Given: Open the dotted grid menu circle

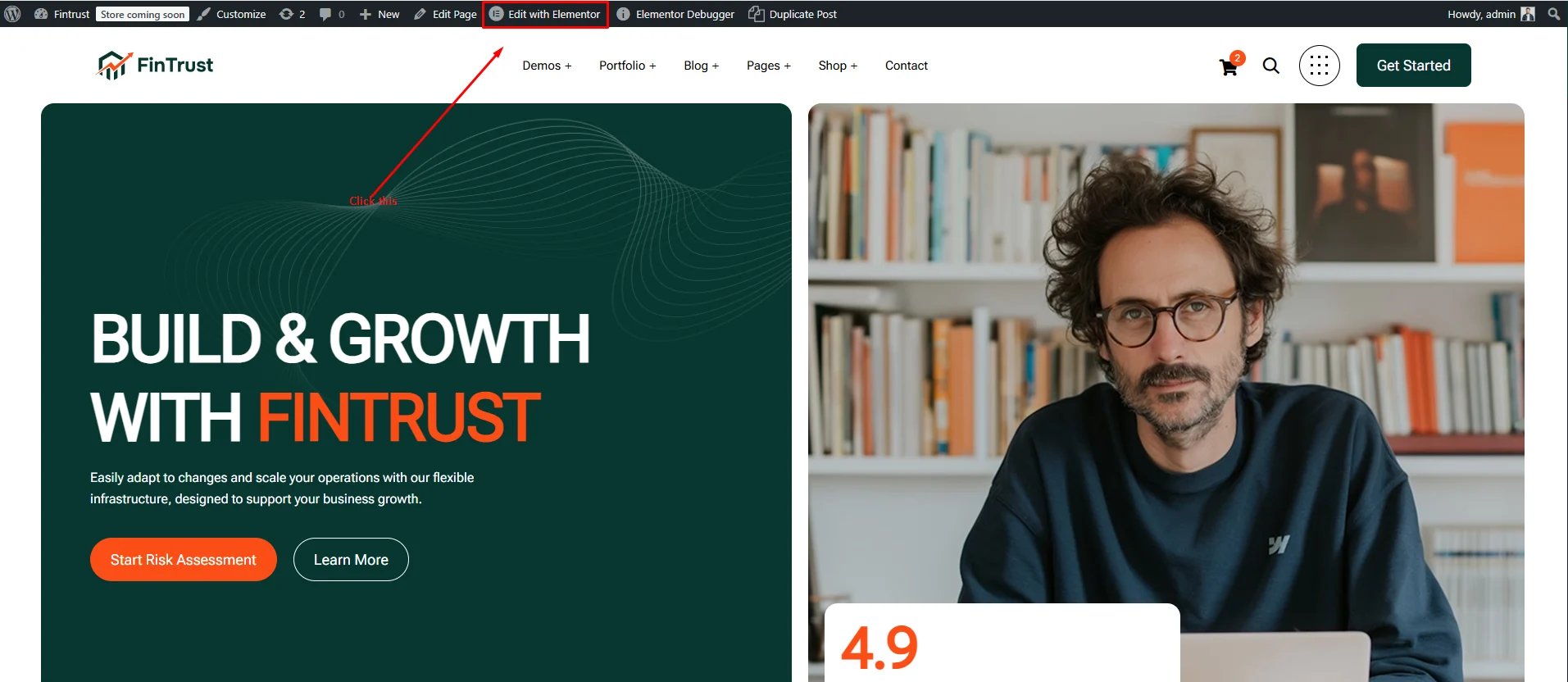Looking at the screenshot, I should 1320,66.
